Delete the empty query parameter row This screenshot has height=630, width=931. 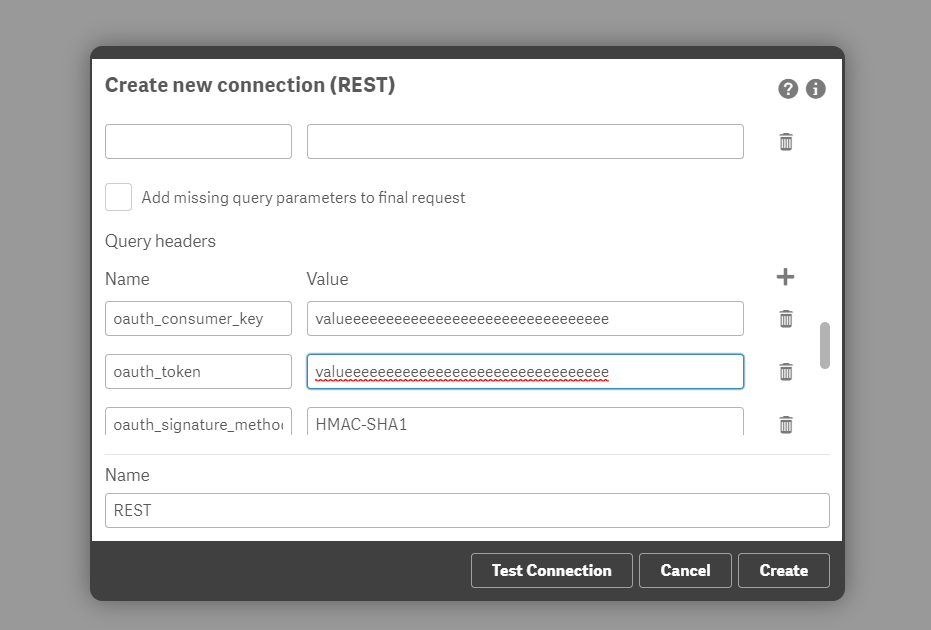pyautogui.click(x=786, y=142)
